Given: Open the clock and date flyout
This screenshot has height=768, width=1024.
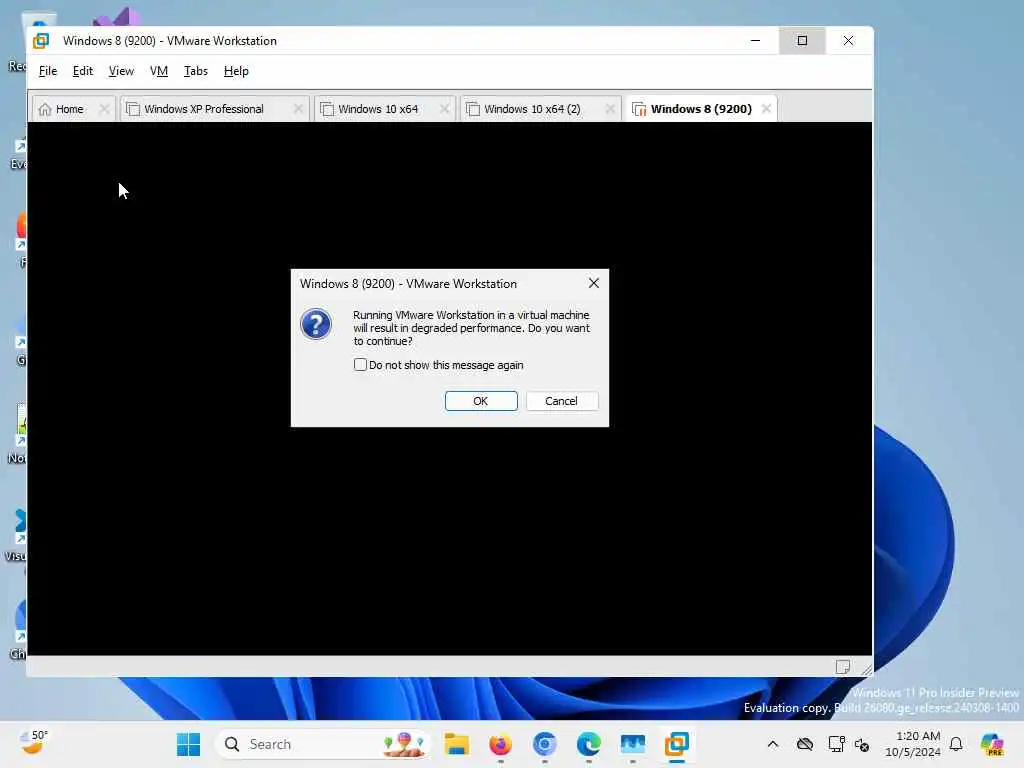Looking at the screenshot, I should pyautogui.click(x=913, y=744).
